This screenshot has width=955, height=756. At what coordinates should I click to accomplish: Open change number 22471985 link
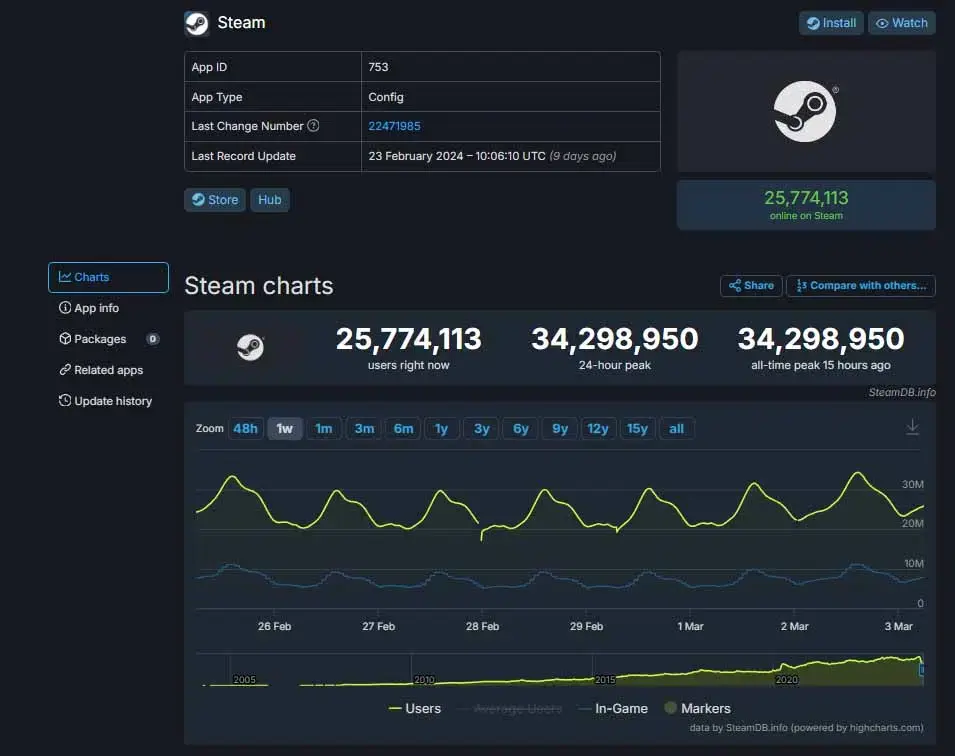[394, 126]
